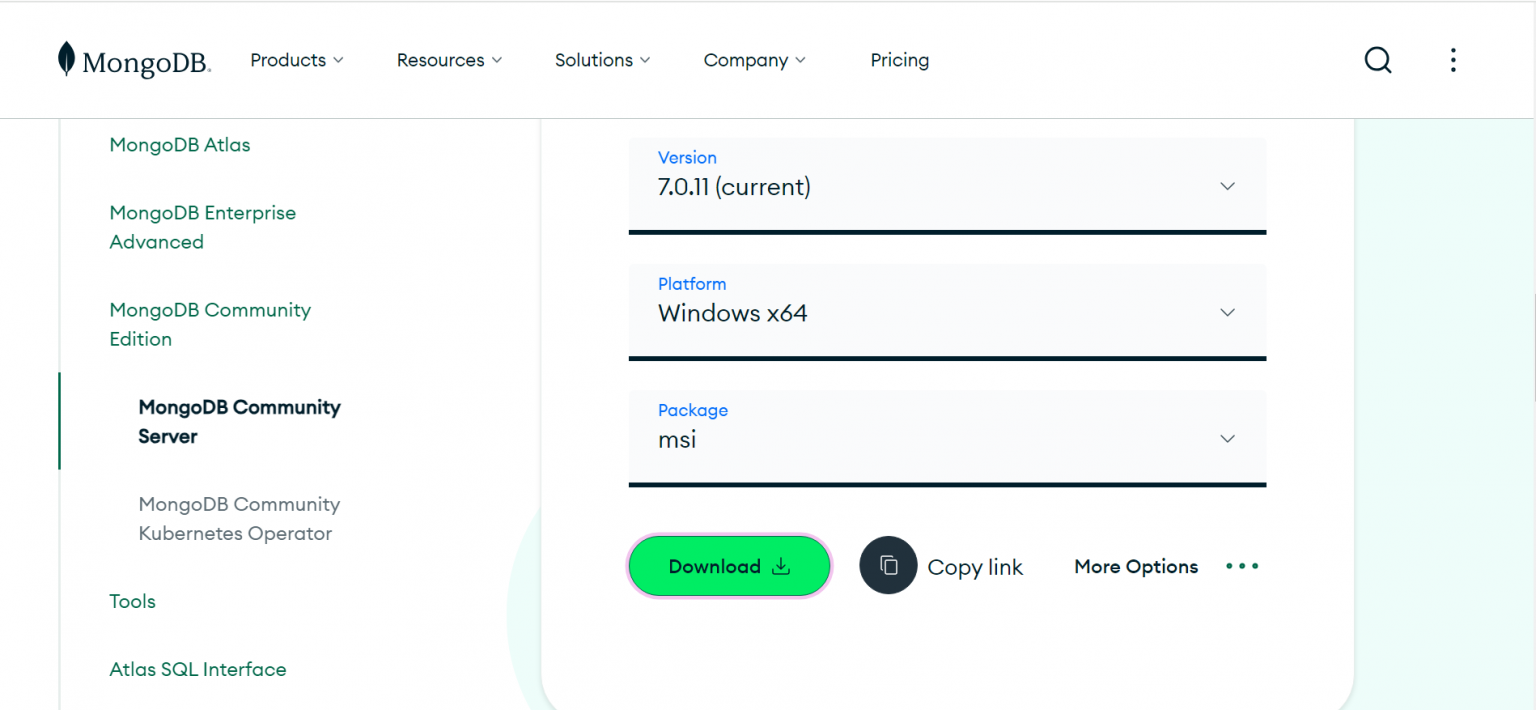Open the Package msi dropdown
Screen dimensions: 1536x710
(947, 438)
